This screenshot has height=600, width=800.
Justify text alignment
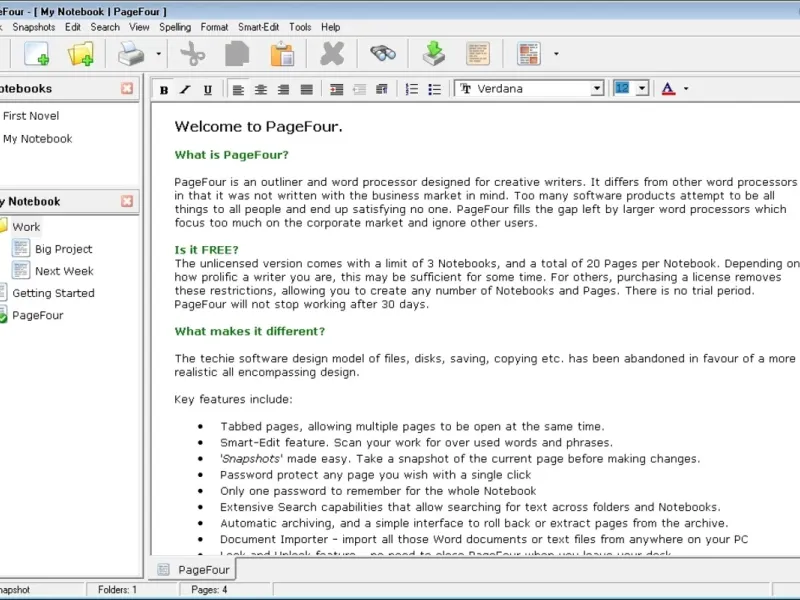(306, 90)
